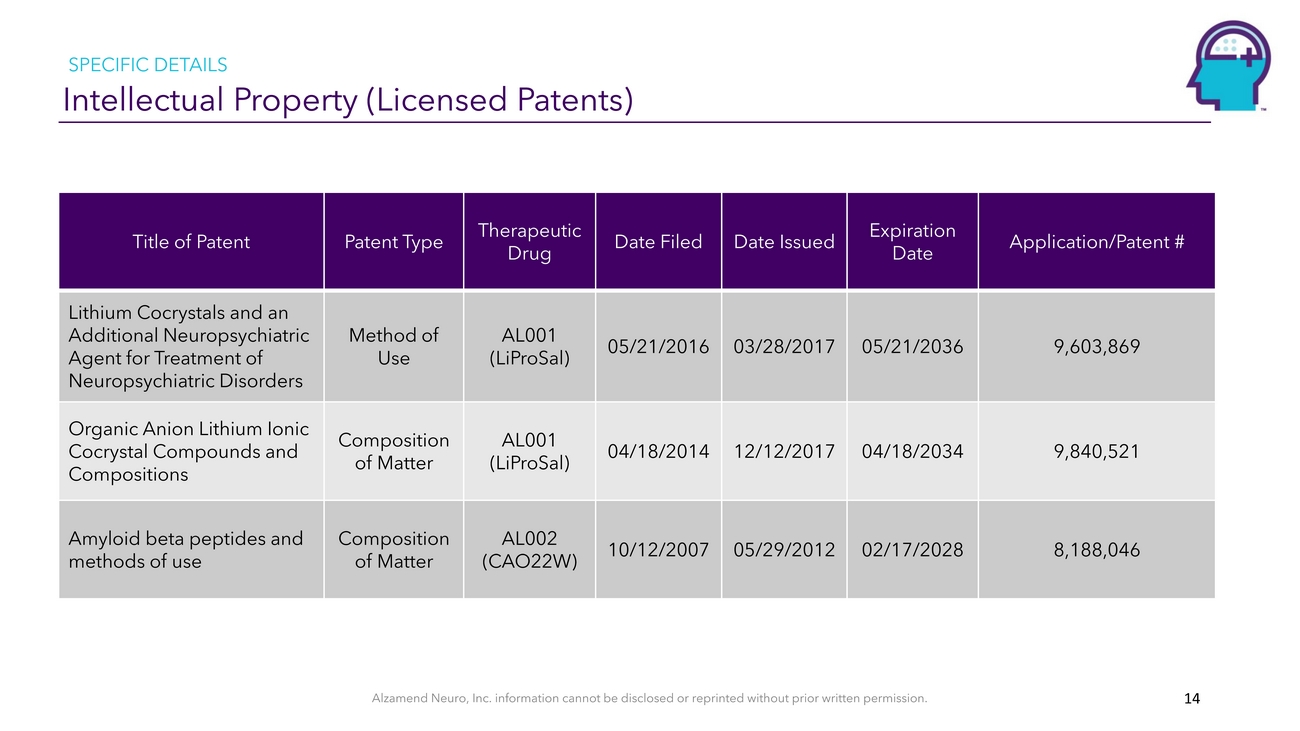This screenshot has width=1300, height=731.
Task: Click the Organic Anion Lithium Ionic Cocrystal cell
Action: coord(189,451)
